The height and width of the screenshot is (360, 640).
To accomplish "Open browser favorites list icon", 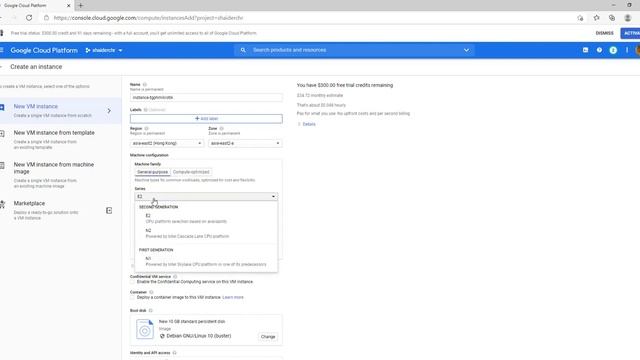I will click(x=596, y=18).
